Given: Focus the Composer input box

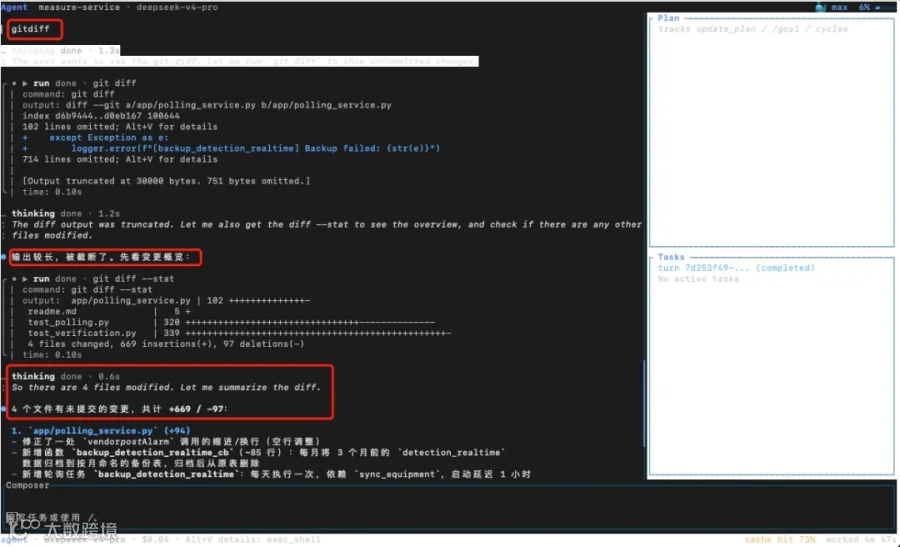Looking at the screenshot, I should click(449, 507).
